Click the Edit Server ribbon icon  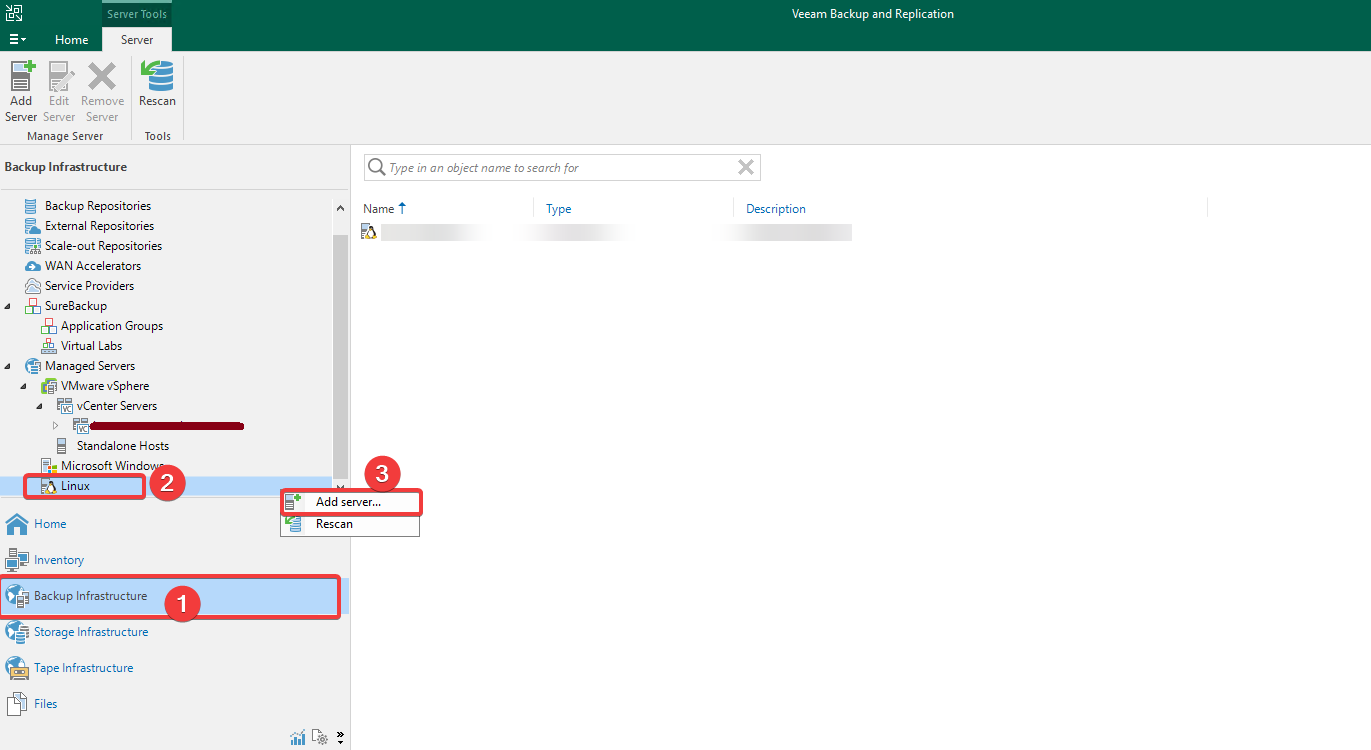click(x=59, y=77)
